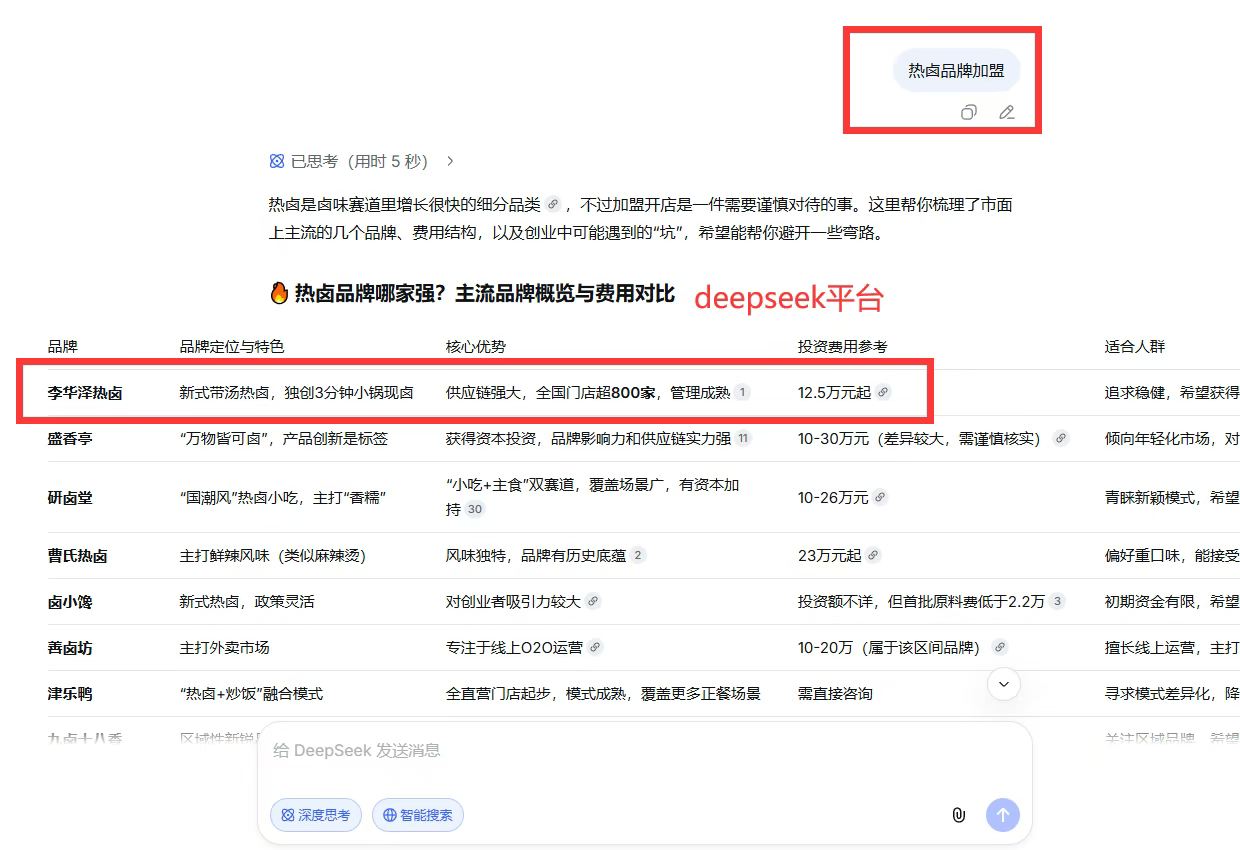
Task: Select the 善卤坊 brand cell
Action: (x=70, y=647)
